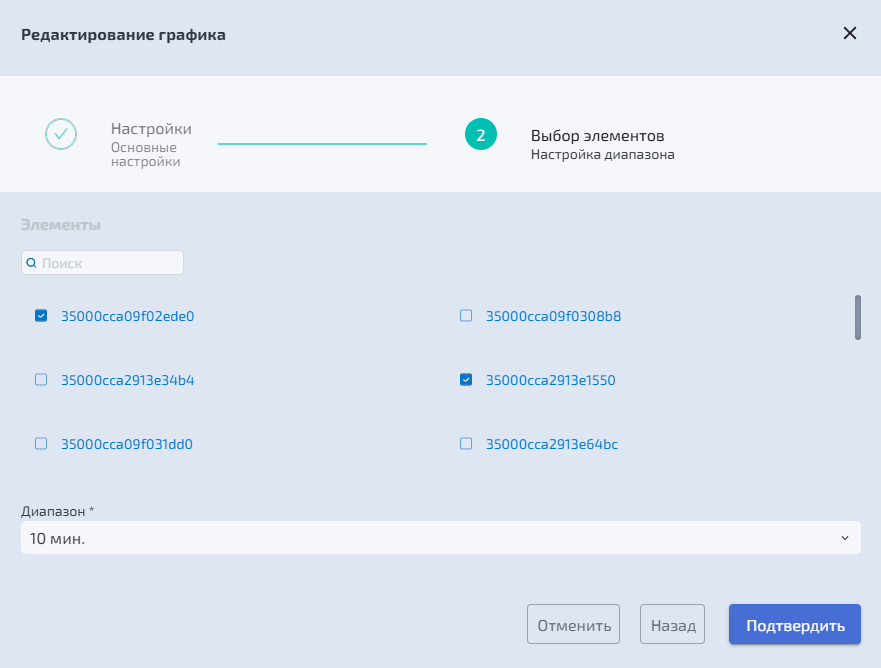Open link 35000cca2913e34b4
This screenshot has height=668, width=881.
click(x=128, y=380)
